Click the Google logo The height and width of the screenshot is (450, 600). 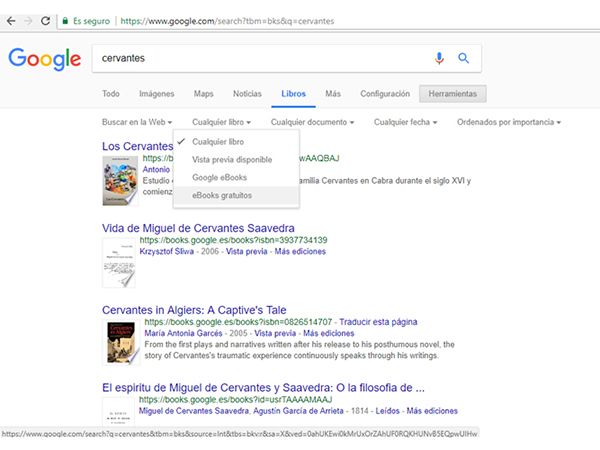[x=44, y=58]
